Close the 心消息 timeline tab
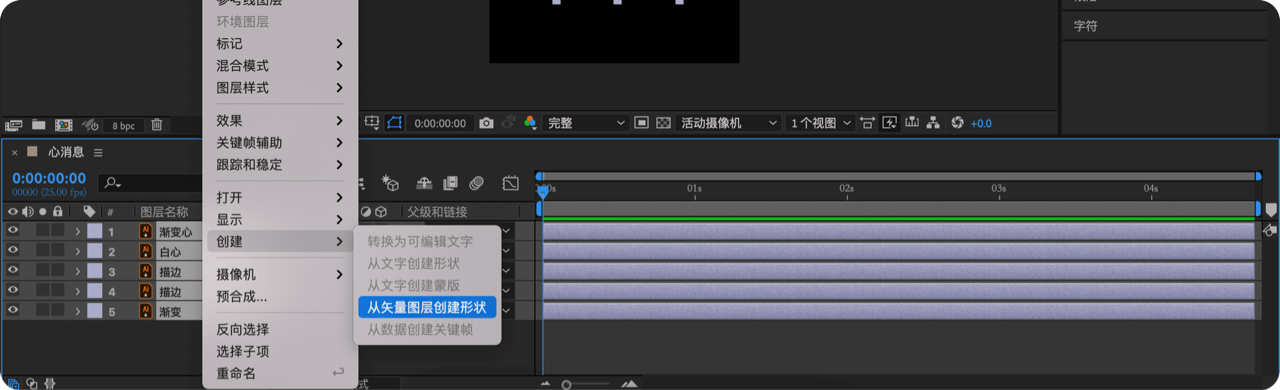This screenshot has width=1280, height=390. pos(14,152)
